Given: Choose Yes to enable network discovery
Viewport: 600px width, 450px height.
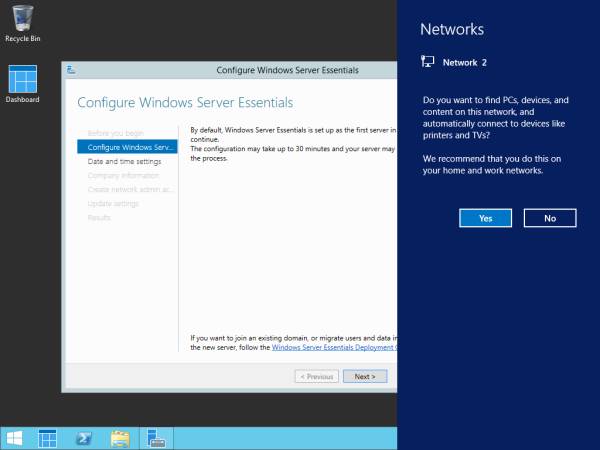Looking at the screenshot, I should [485, 218].
